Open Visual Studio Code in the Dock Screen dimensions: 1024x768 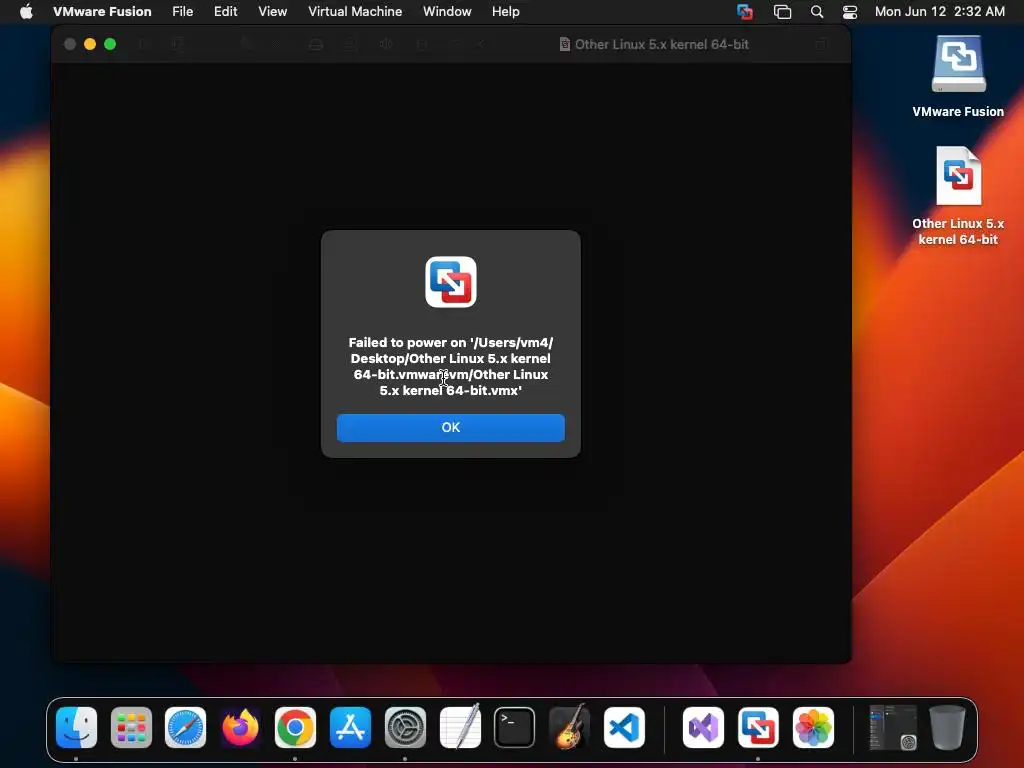pyautogui.click(x=624, y=728)
